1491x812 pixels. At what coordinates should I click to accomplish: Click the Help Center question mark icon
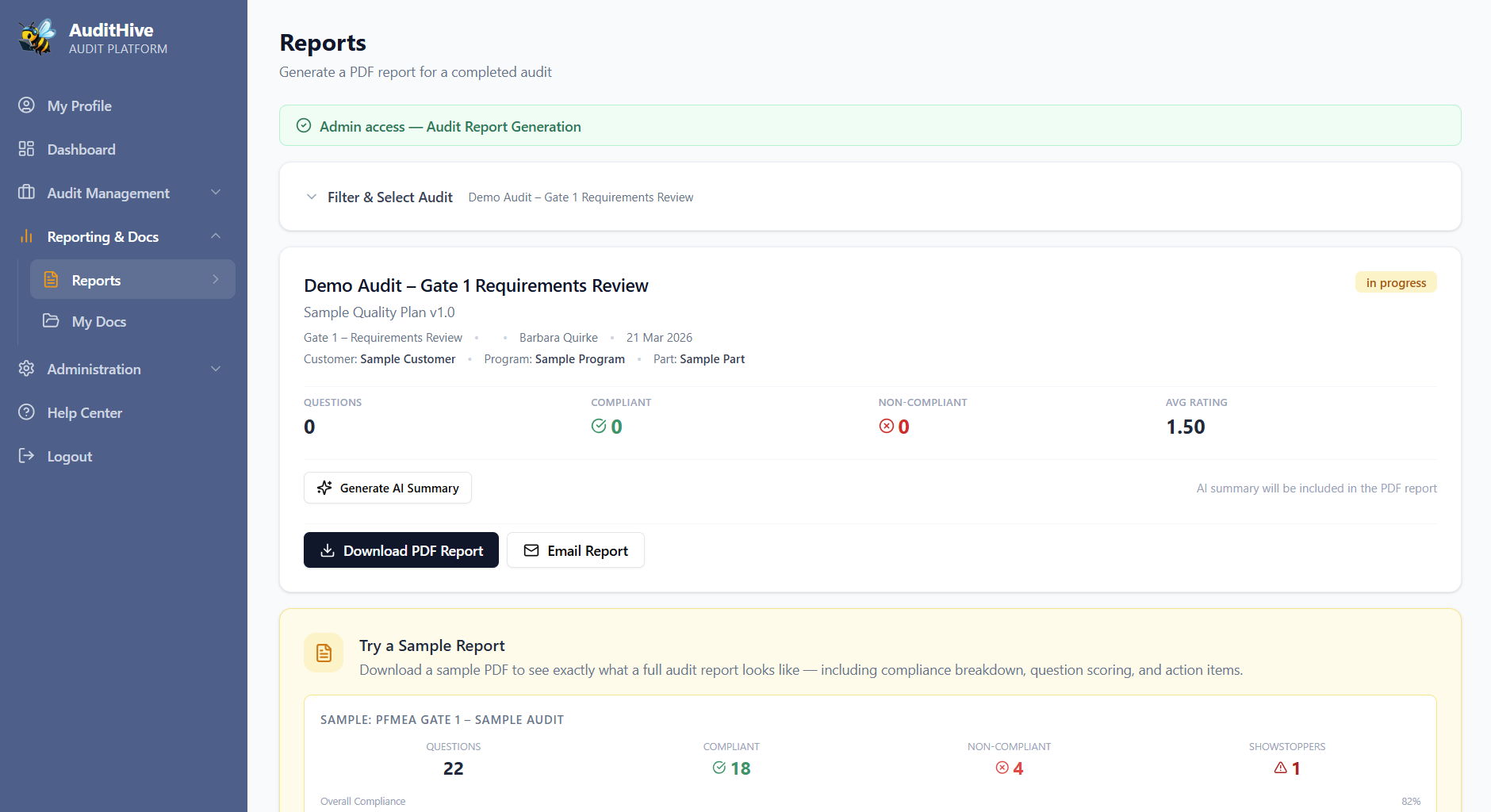26,412
